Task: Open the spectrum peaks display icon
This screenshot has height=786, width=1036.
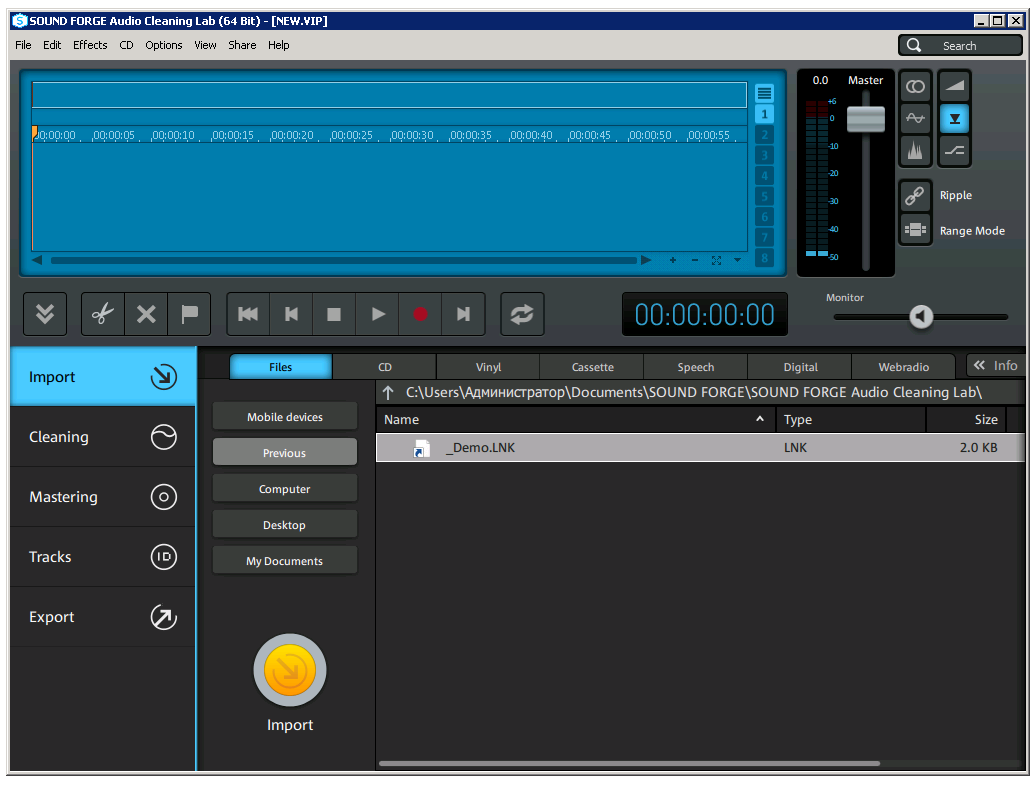Action: [x=915, y=151]
